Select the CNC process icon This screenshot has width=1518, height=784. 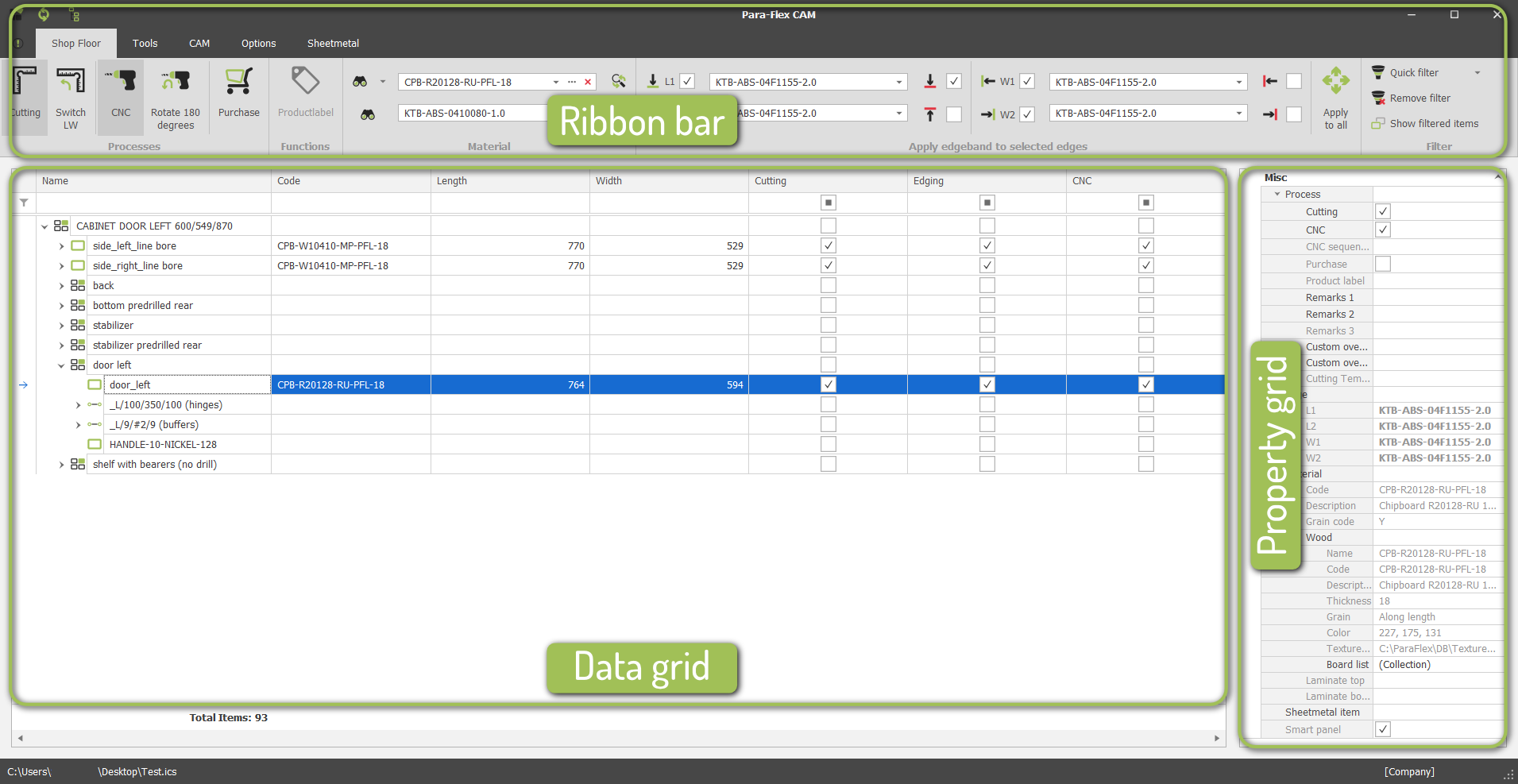(119, 89)
